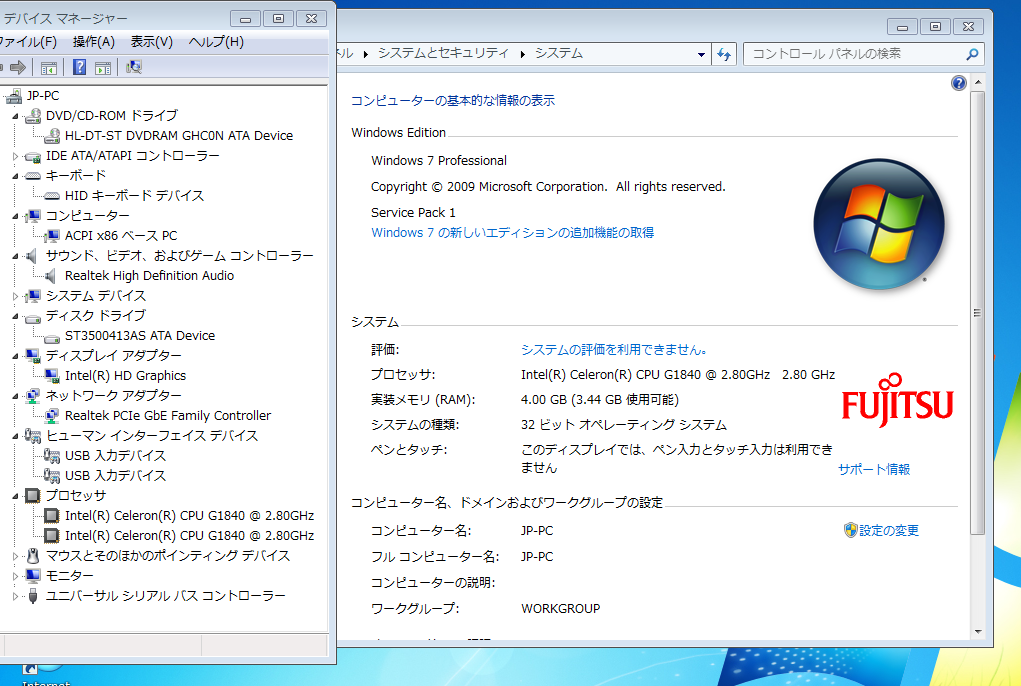The width and height of the screenshot is (1021, 686).
Task: Select the ヒューマン インターフェイス デバイス icon
Action: [x=33, y=436]
